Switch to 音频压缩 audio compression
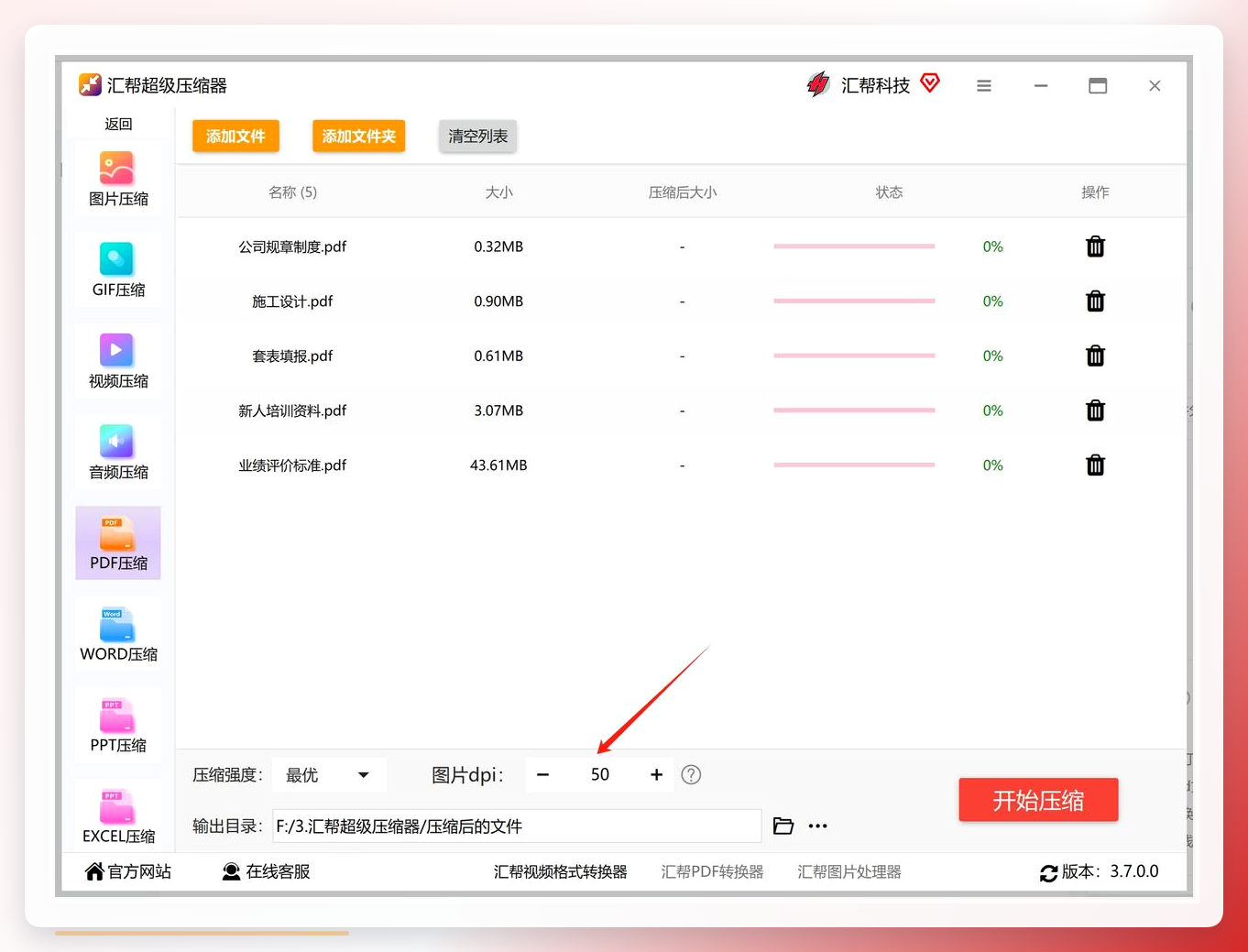This screenshot has height=952, width=1248. click(117, 453)
